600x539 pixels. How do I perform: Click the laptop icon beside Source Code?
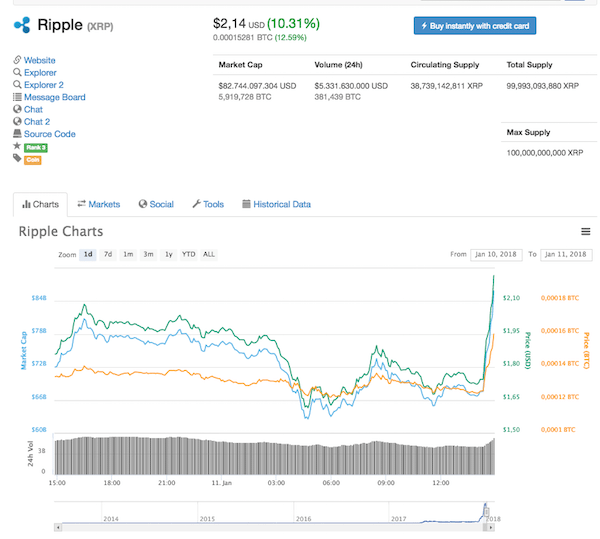click(x=17, y=134)
